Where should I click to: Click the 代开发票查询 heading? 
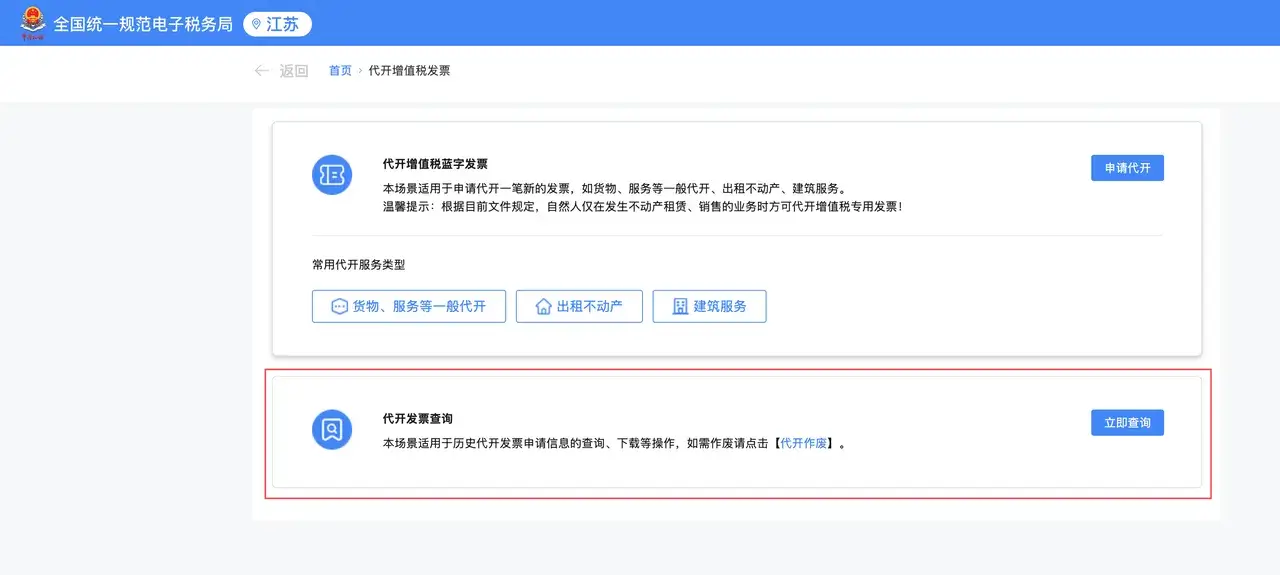[418, 419]
